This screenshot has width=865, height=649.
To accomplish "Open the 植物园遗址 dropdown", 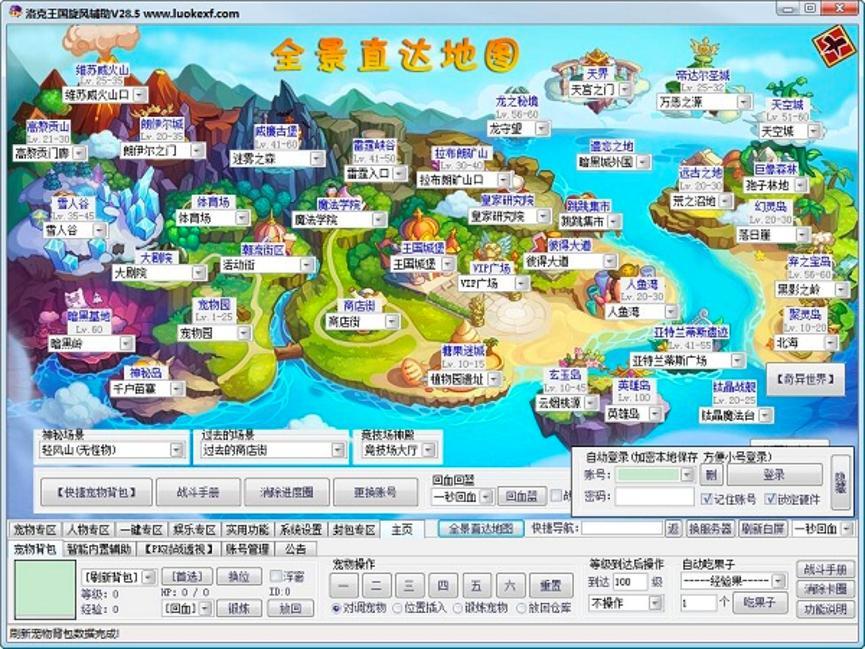I will tap(494, 379).
